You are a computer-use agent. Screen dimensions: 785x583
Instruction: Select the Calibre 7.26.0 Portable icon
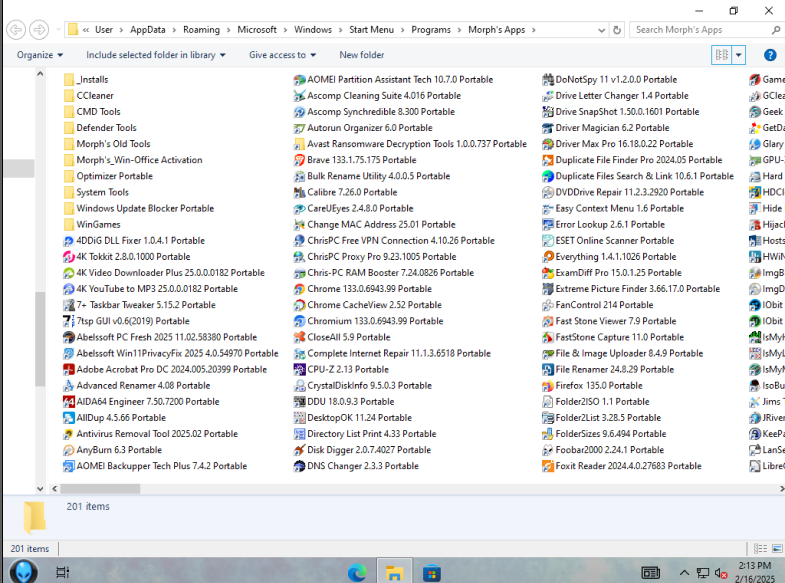tap(299, 192)
